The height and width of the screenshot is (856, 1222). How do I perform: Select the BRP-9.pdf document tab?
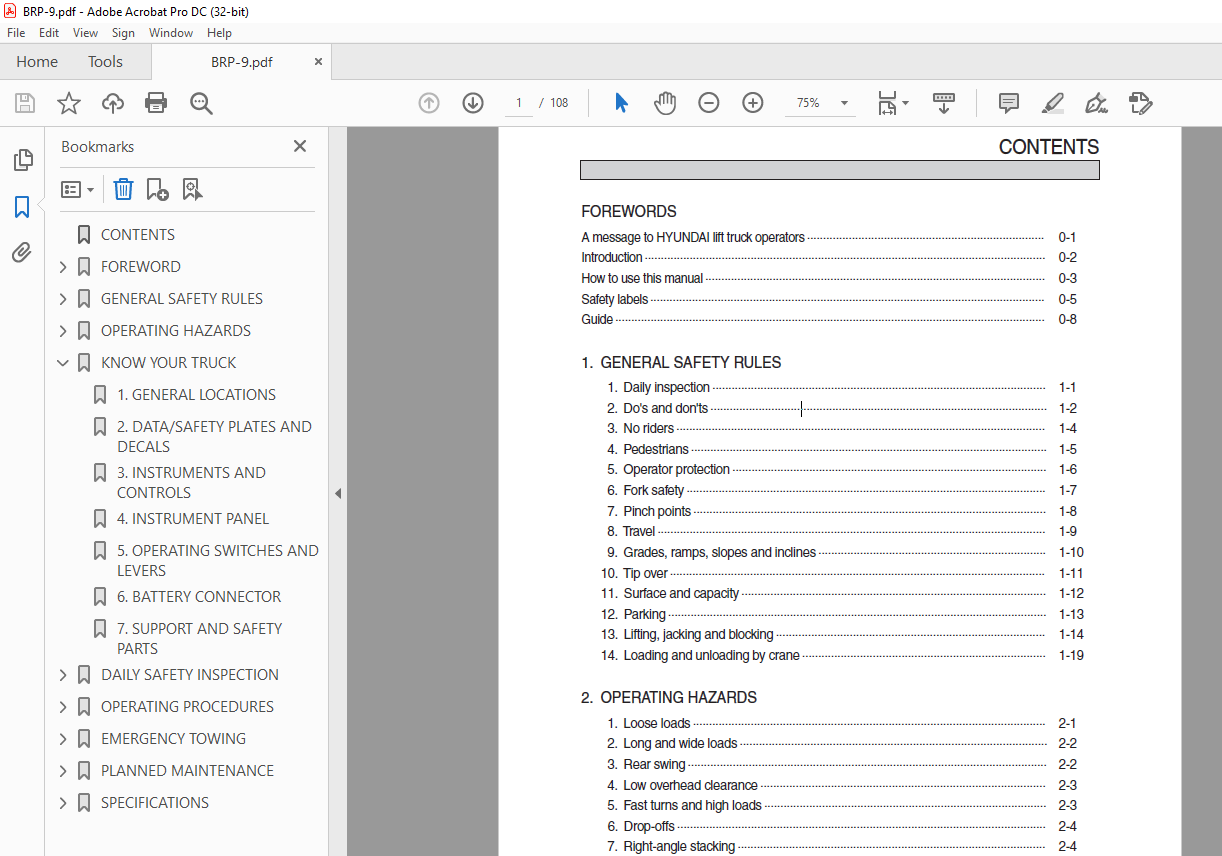click(241, 62)
